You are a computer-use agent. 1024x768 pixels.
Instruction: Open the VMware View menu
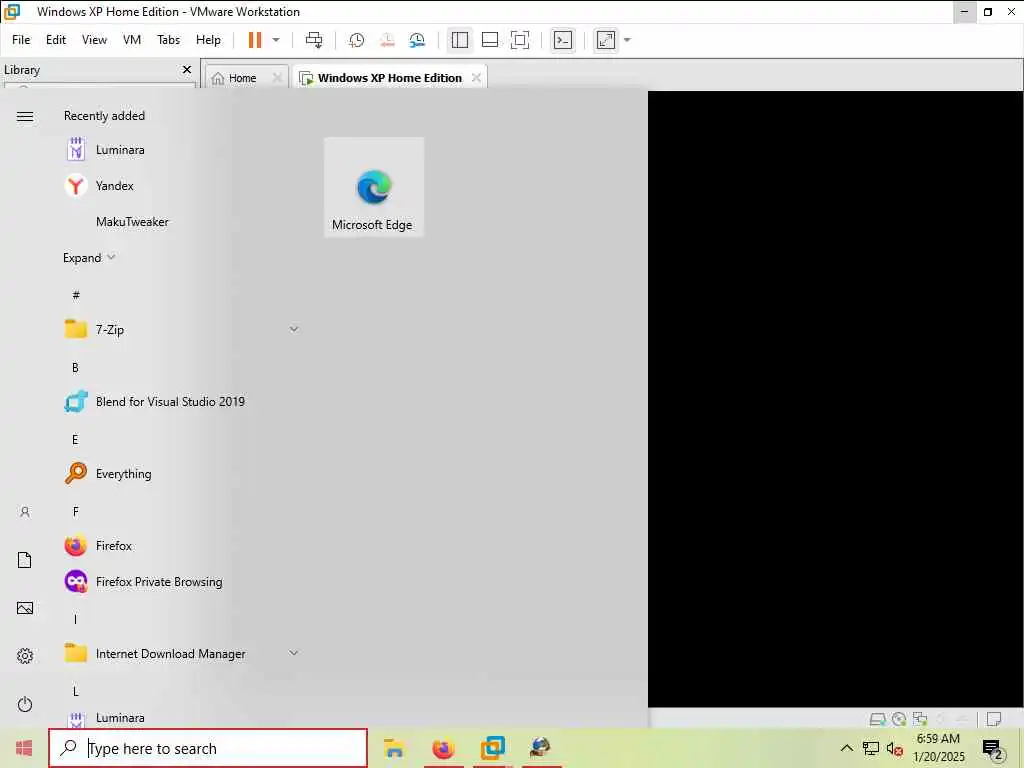(x=94, y=40)
